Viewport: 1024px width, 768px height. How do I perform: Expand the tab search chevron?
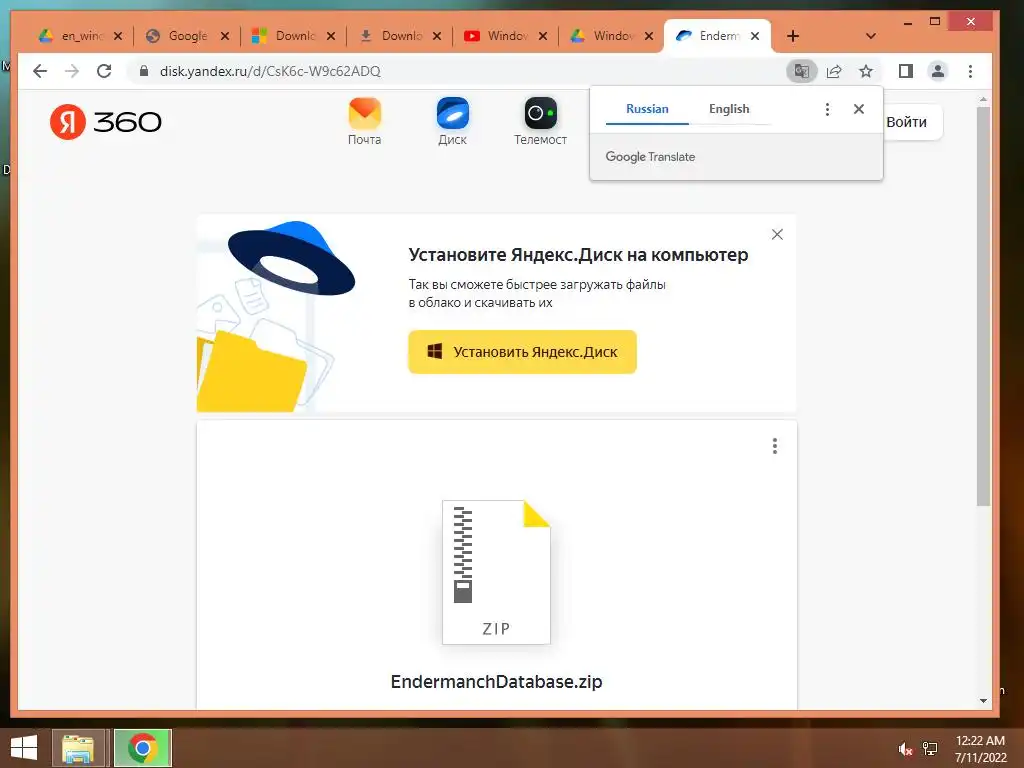[x=871, y=36]
